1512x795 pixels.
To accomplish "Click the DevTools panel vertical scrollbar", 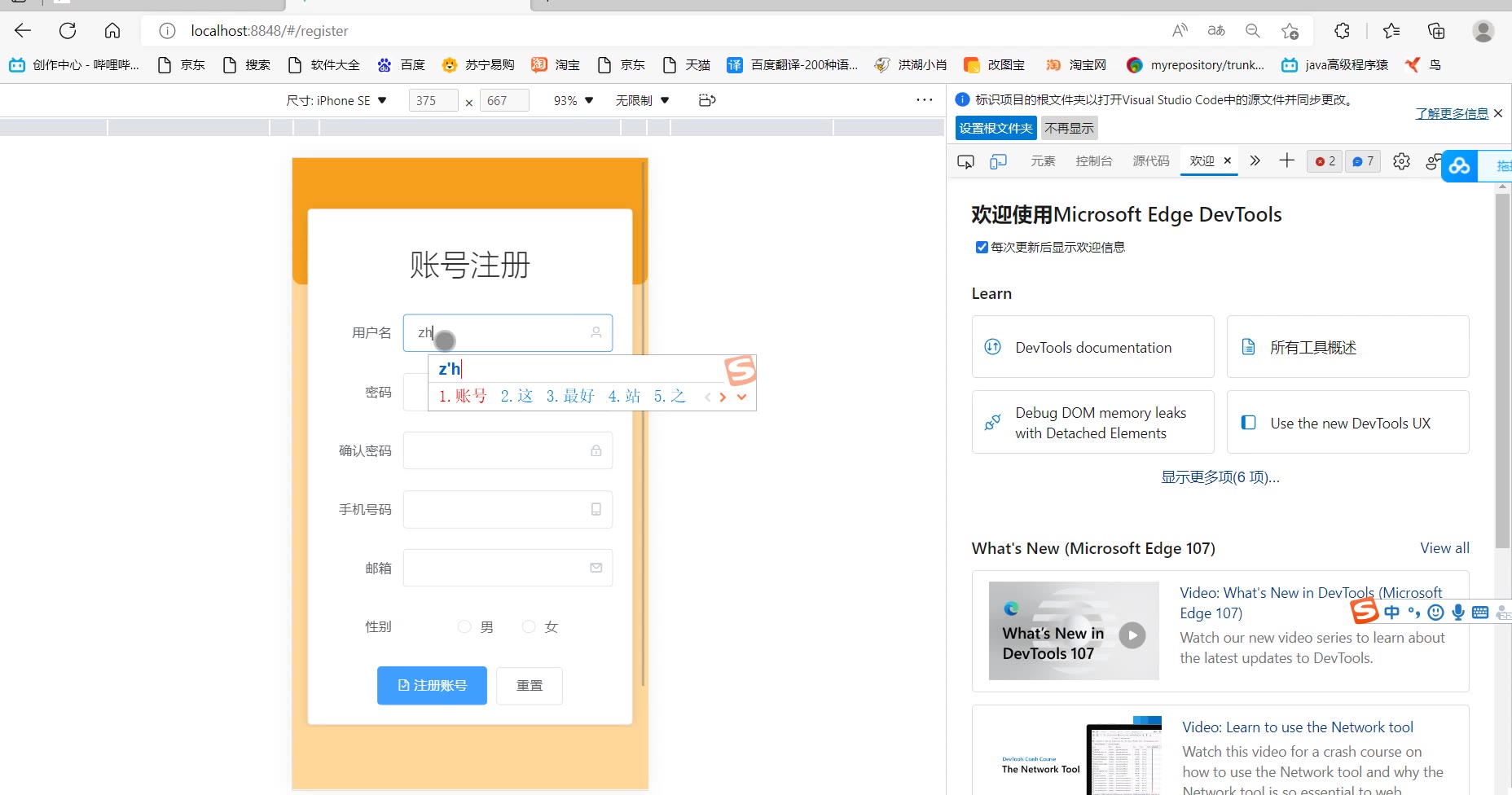I will point(1503,371).
